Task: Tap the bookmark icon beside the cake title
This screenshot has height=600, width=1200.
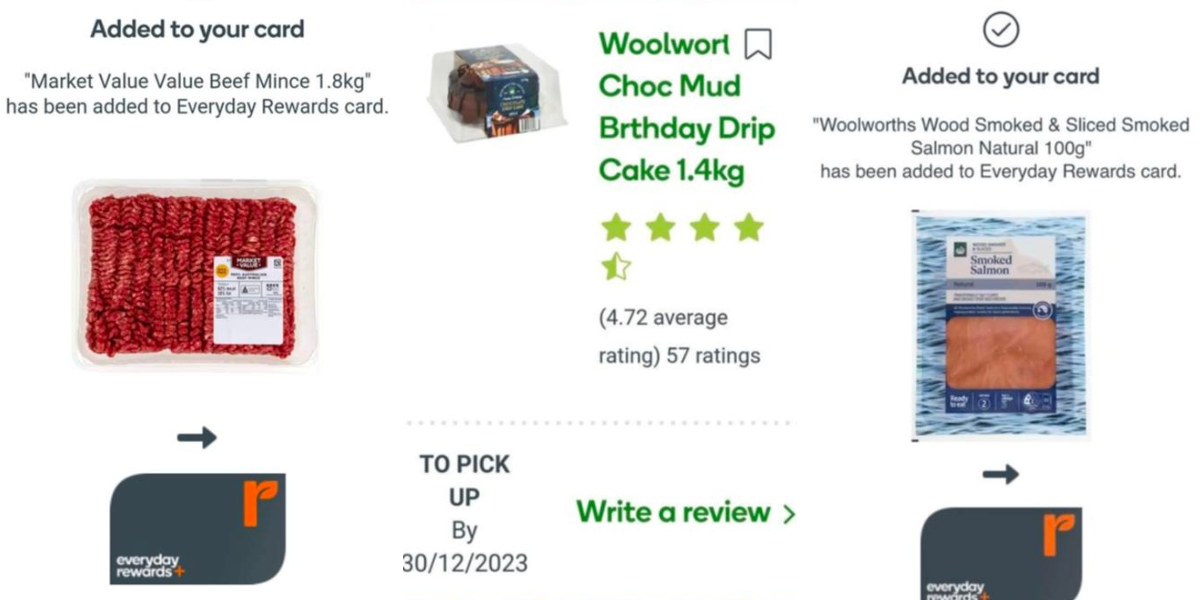Action: click(x=758, y=44)
